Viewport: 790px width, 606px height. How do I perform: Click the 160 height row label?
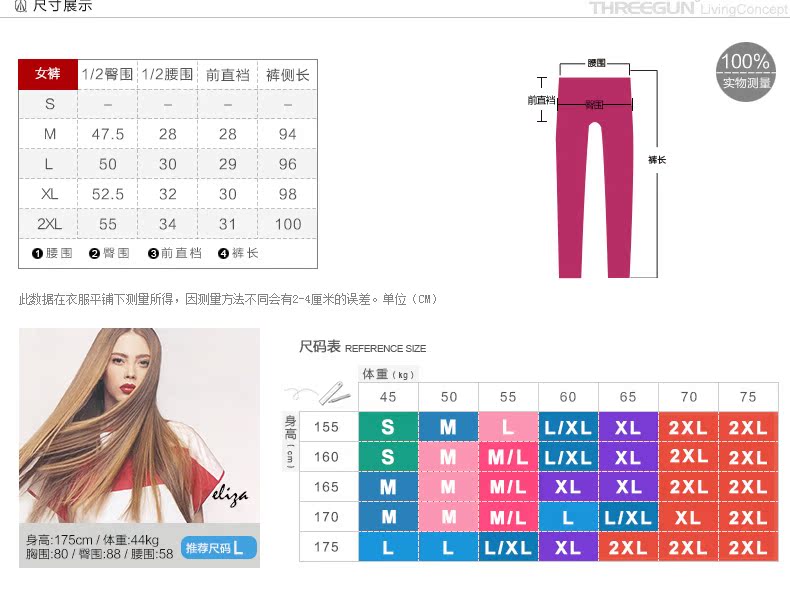tap(326, 457)
